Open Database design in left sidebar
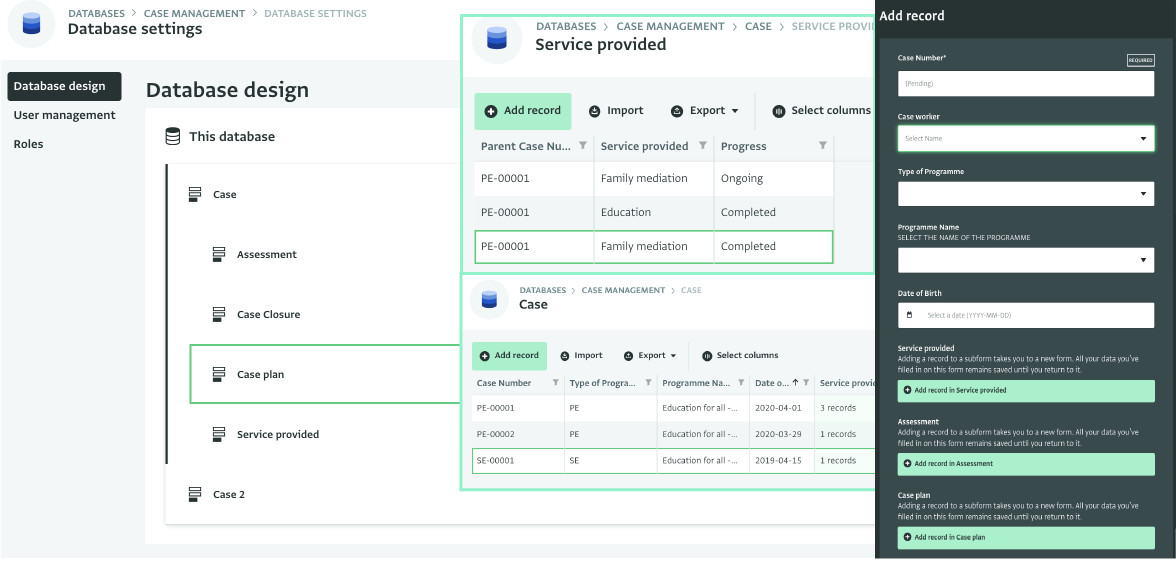1176x562 pixels. 64,86
